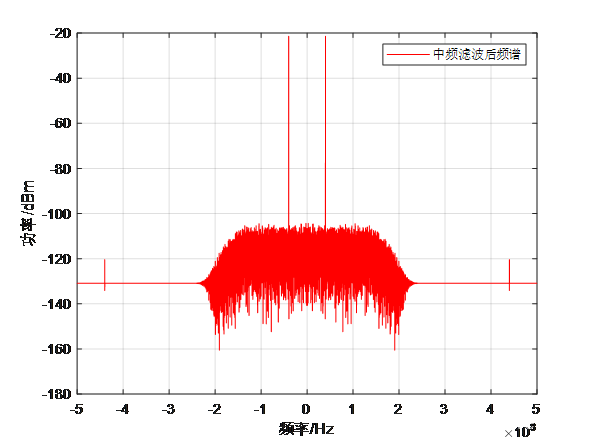Click the y-axis tick label -20
This screenshot has height=443, width=593.
[x=61, y=33]
